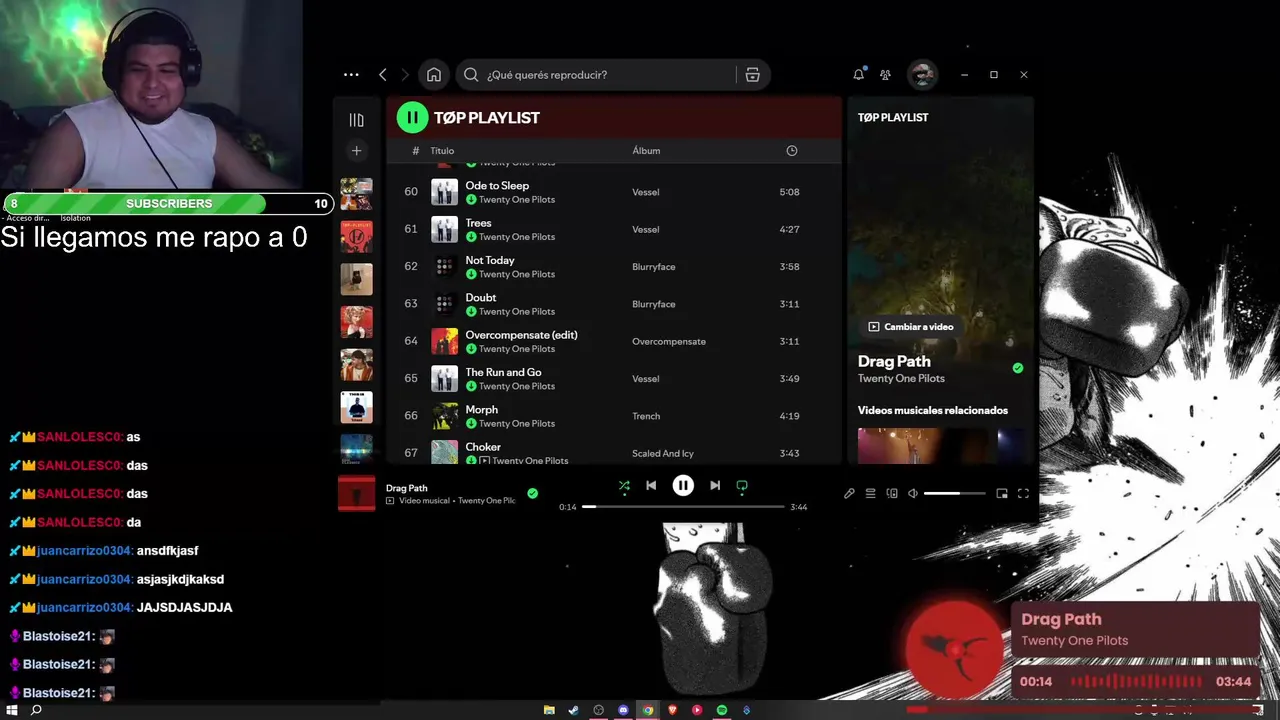Open File Explorer in the taskbar
Image resolution: width=1280 pixels, height=720 pixels.
coord(549,710)
